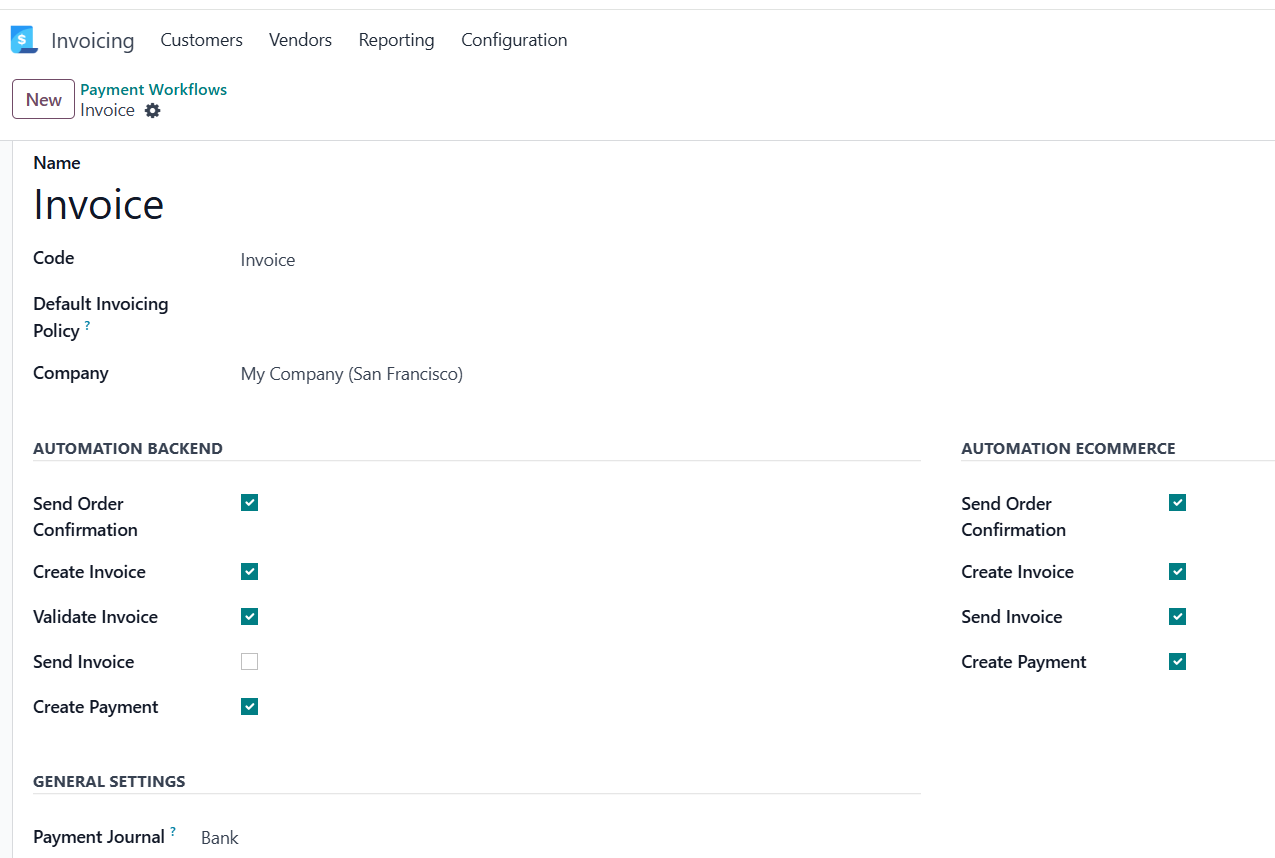Open the Customers menu
The width and height of the screenshot is (1275, 858).
[x=201, y=40]
